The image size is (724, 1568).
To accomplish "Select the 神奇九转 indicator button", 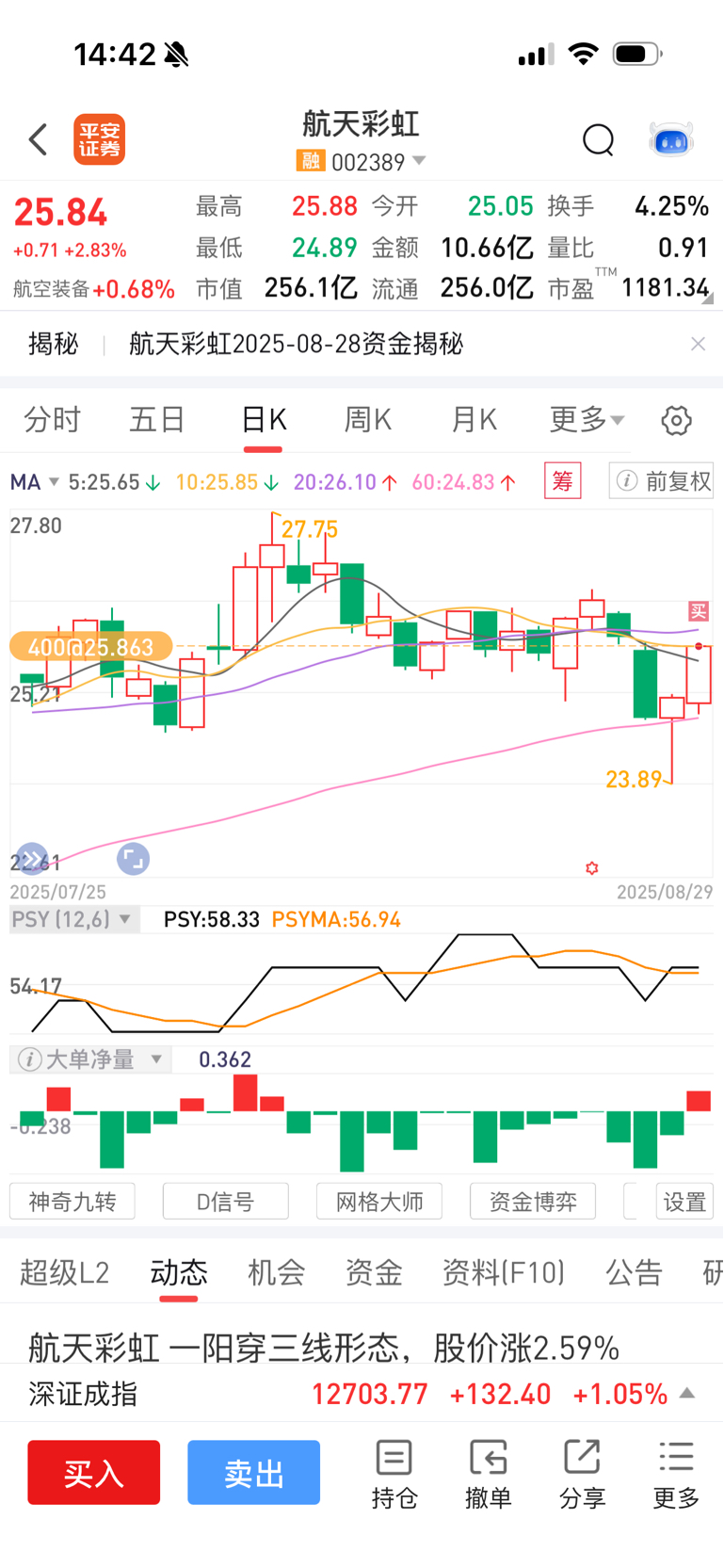I will pyautogui.click(x=72, y=1202).
